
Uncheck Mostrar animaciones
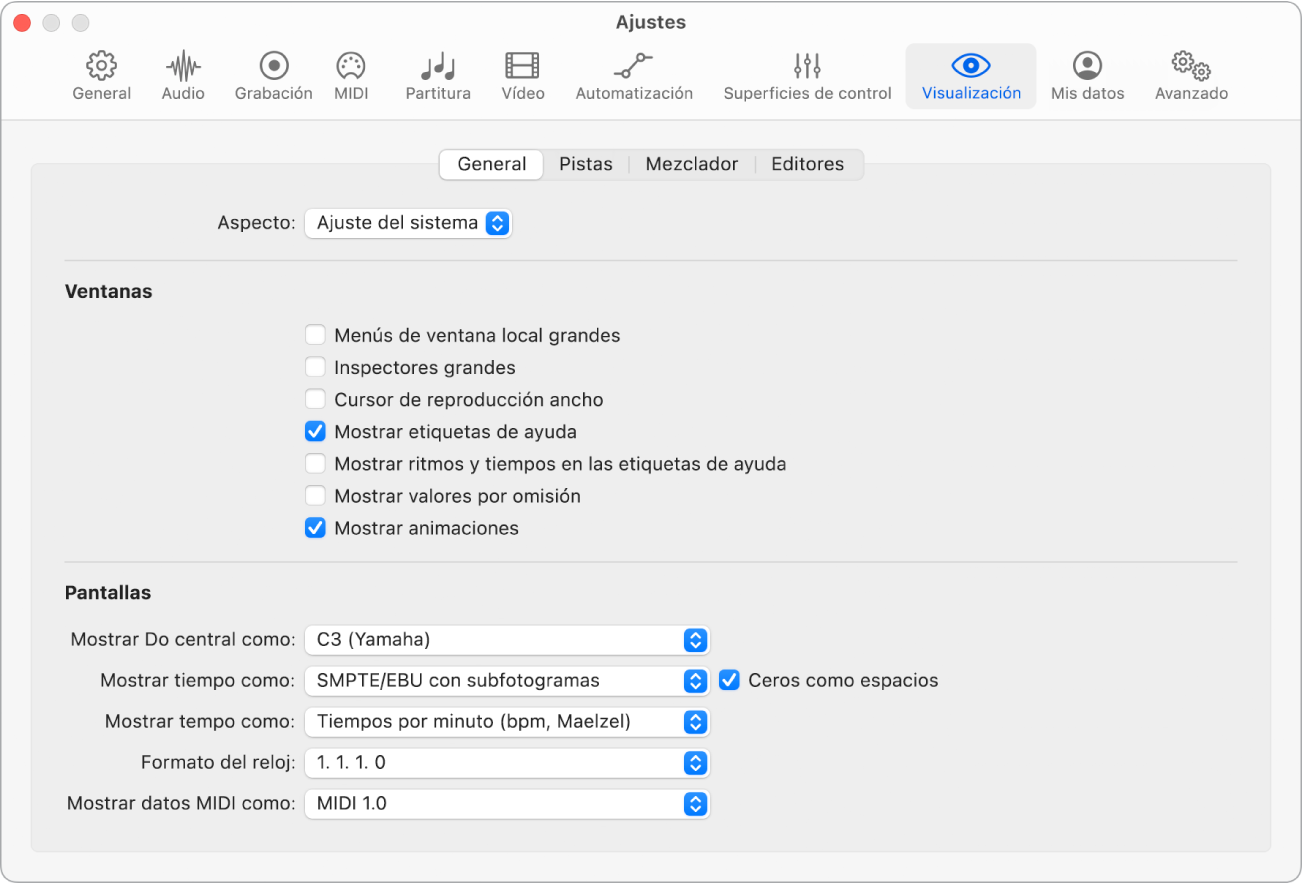point(315,528)
